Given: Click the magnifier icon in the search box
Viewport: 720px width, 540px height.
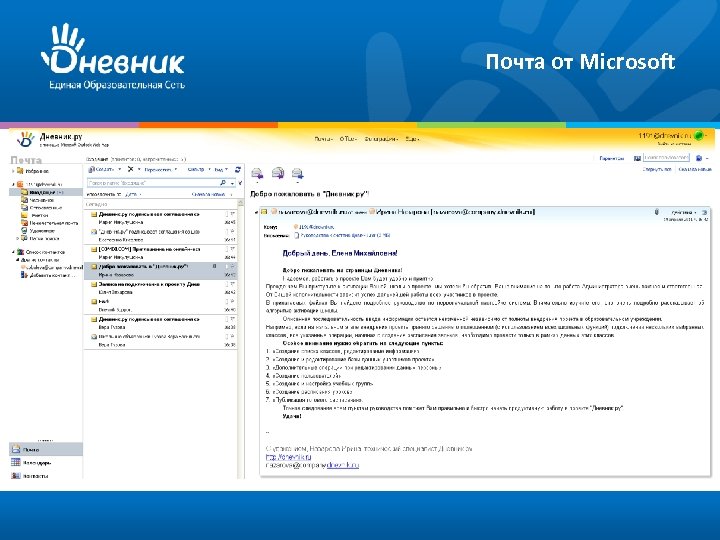Looking at the screenshot, I should point(223,183).
